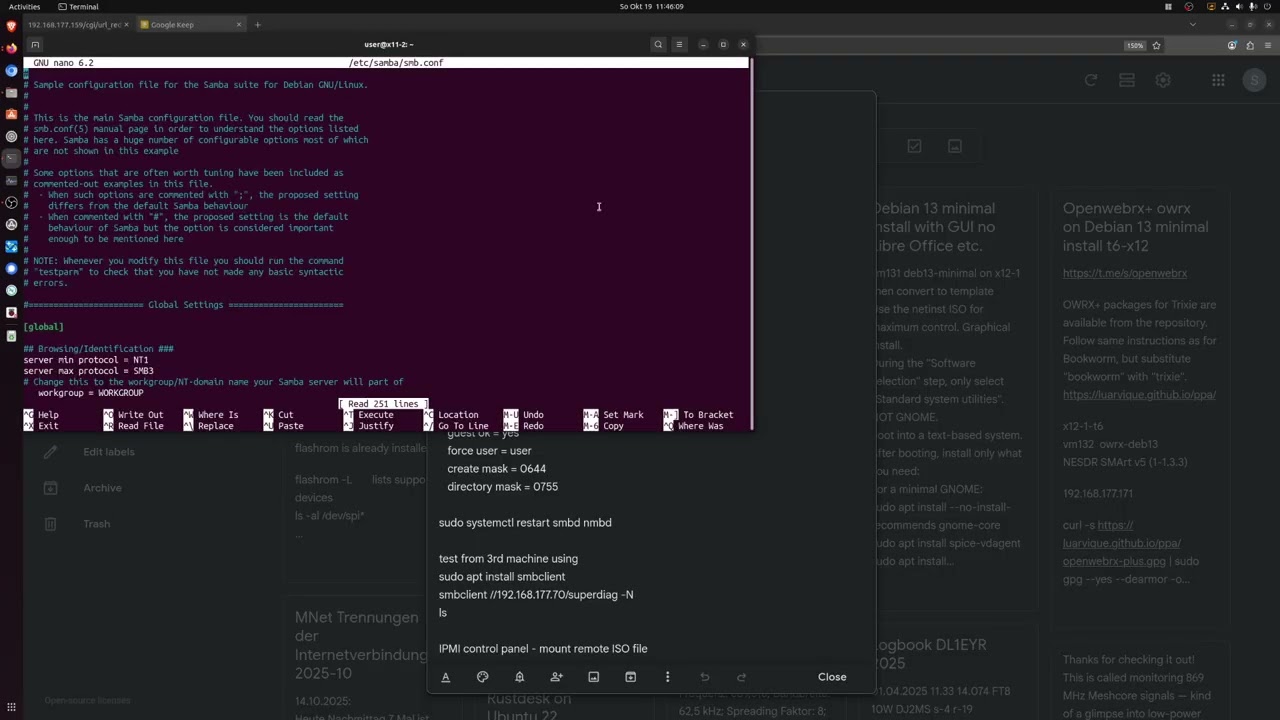This screenshot has width=1280, height=720.
Task: Open Trash in the Keep sidebar
Action: 97,524
